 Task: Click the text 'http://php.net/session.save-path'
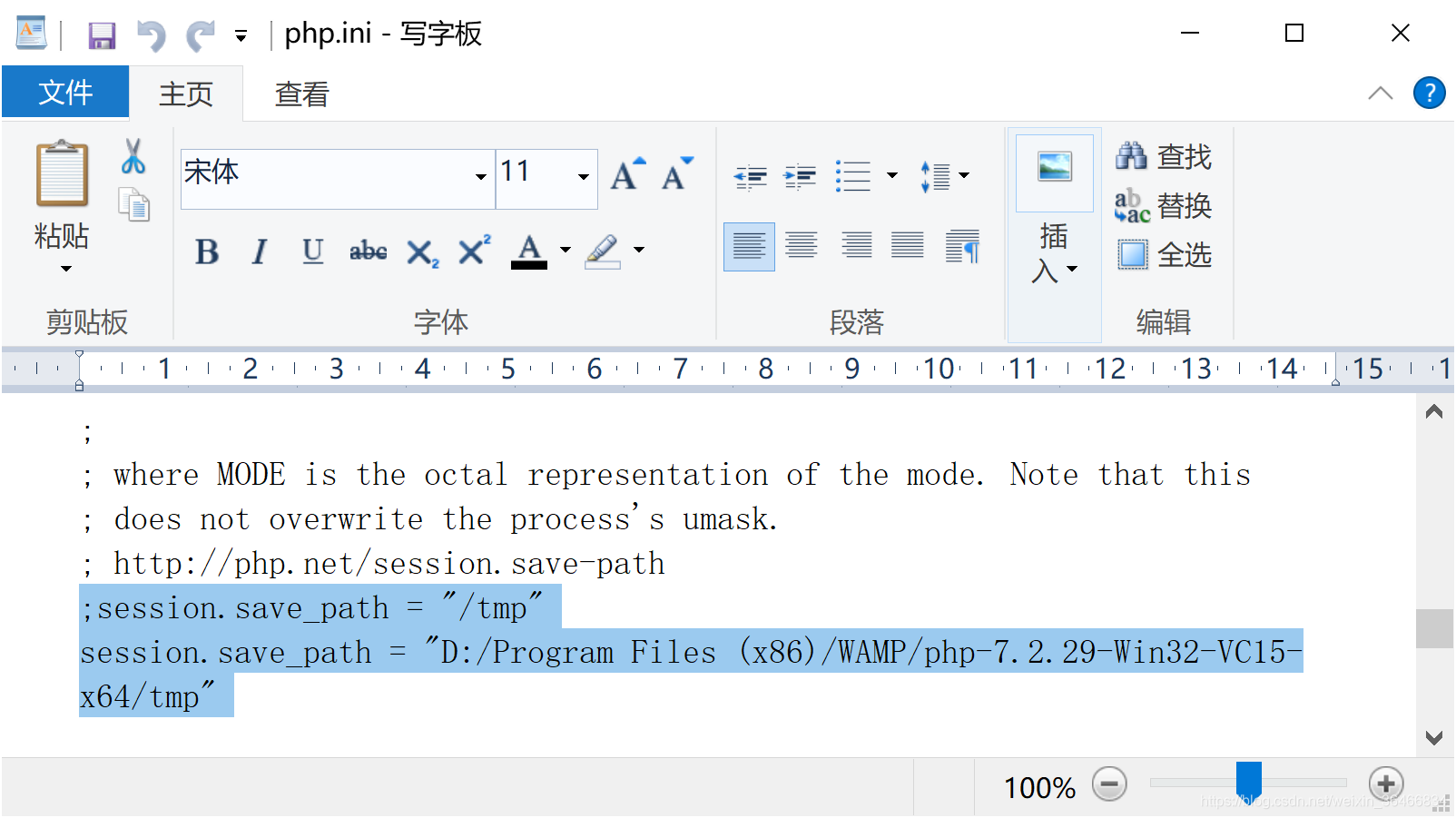pyautogui.click(x=389, y=564)
